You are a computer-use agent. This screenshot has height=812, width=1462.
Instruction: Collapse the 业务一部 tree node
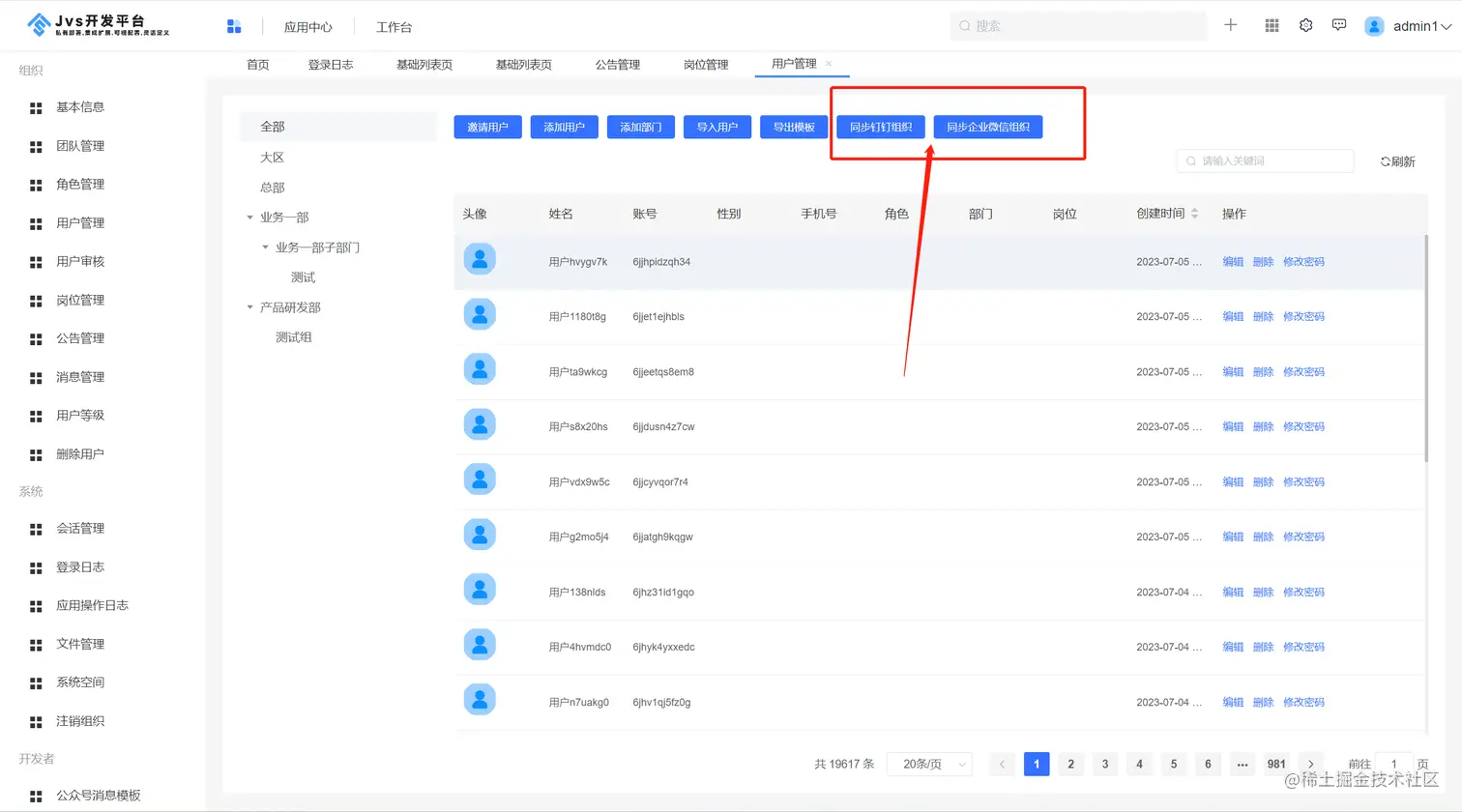coord(250,217)
